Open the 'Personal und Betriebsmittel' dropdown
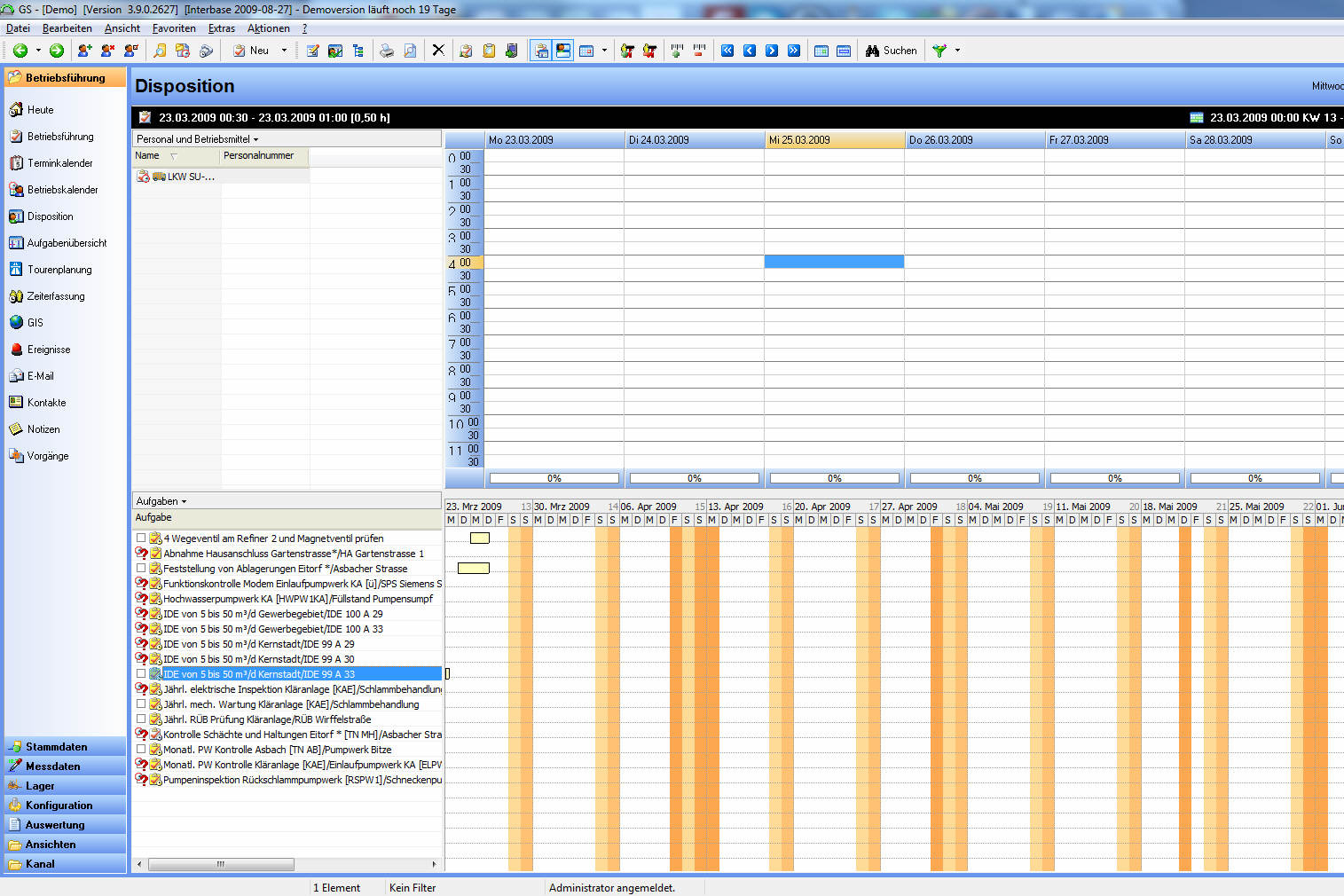1344x896 pixels. pos(197,139)
